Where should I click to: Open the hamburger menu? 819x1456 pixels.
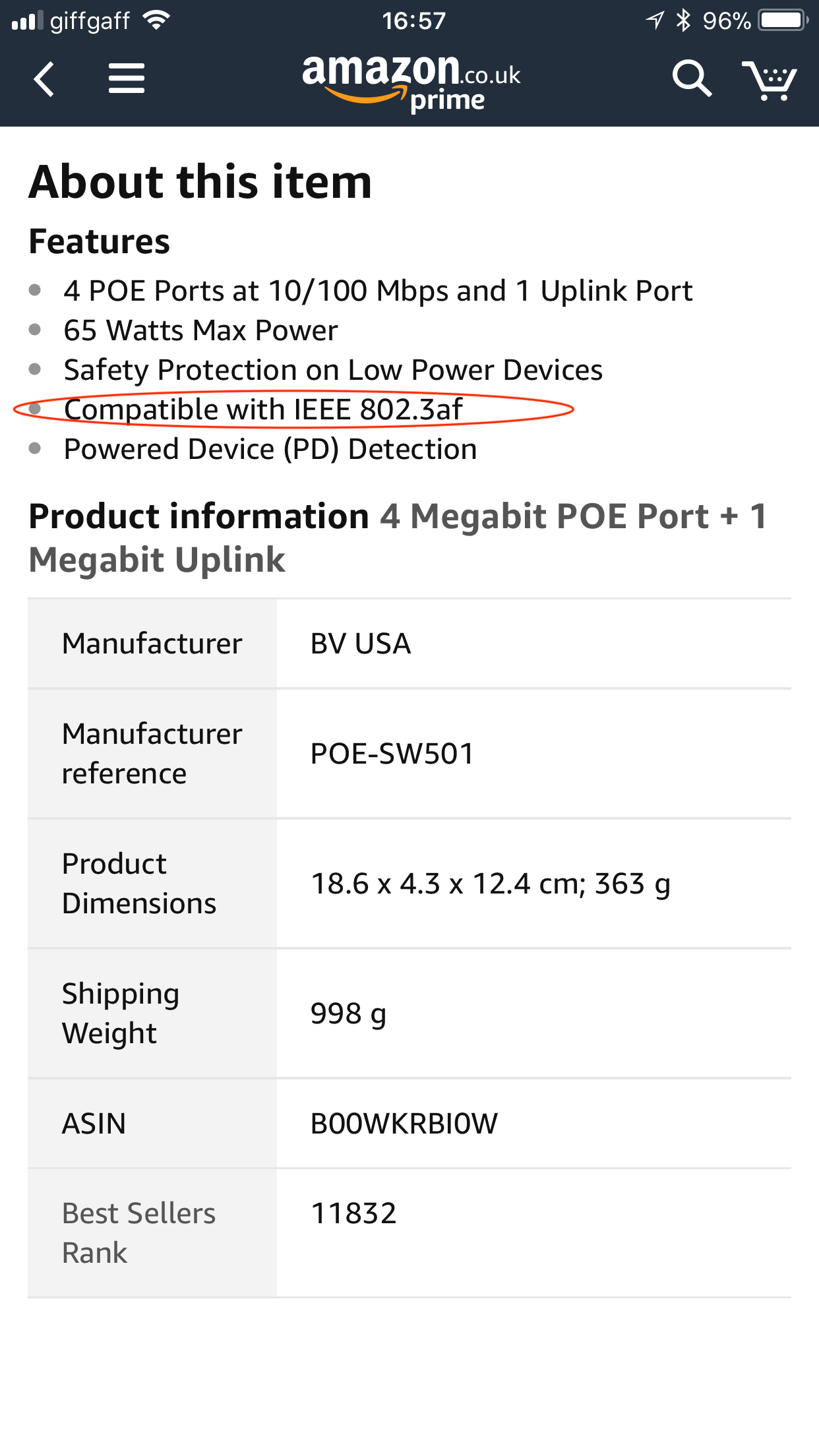pos(126,78)
